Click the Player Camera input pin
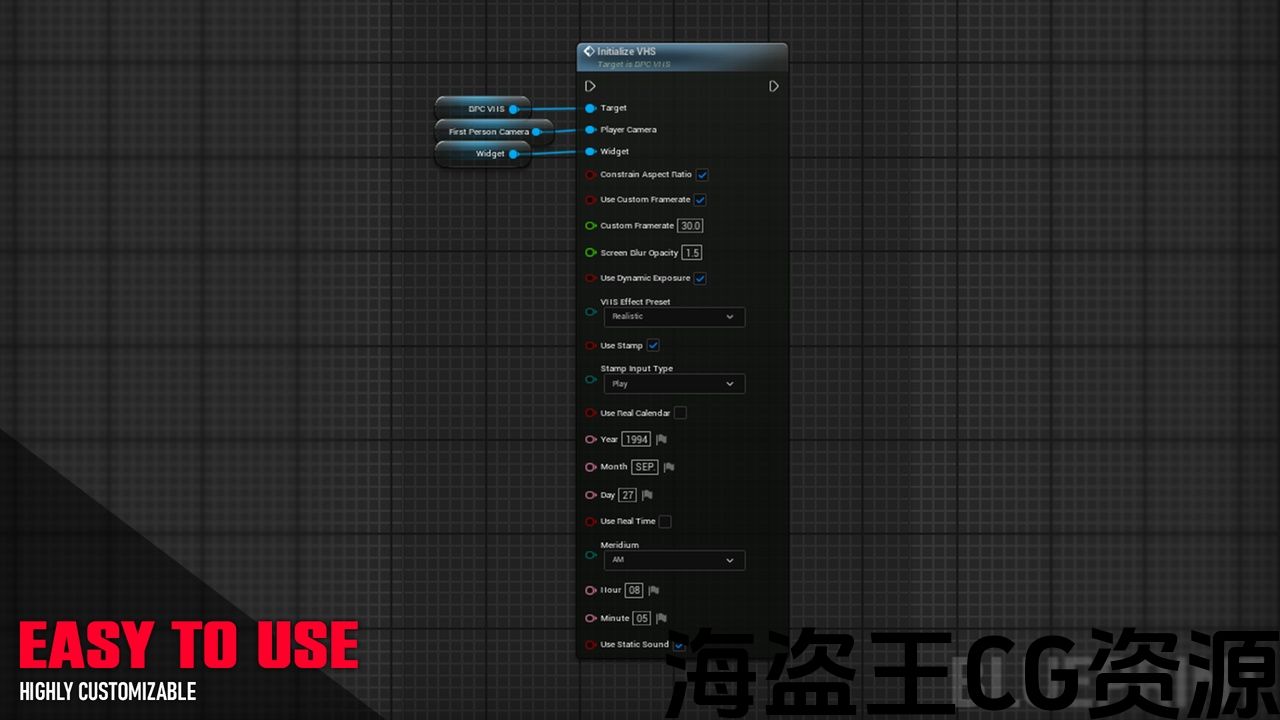 pos(590,130)
